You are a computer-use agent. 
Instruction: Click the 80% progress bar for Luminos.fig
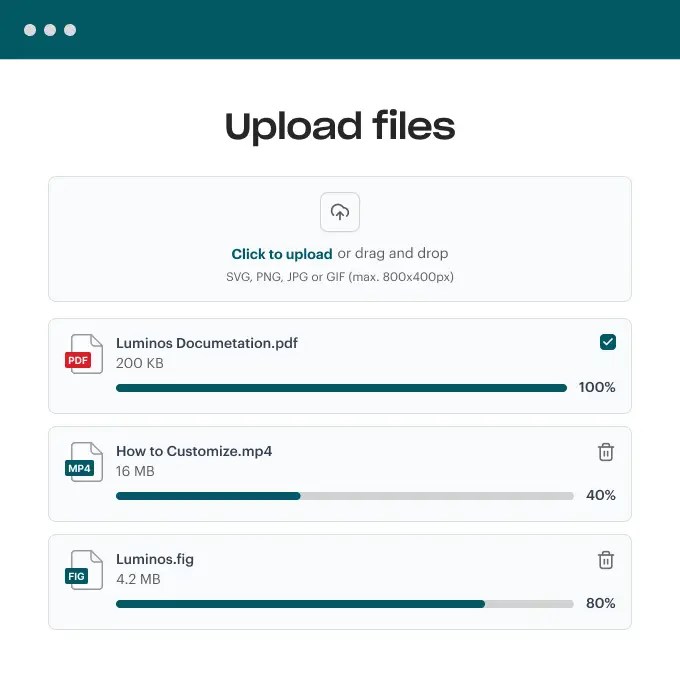[345, 604]
